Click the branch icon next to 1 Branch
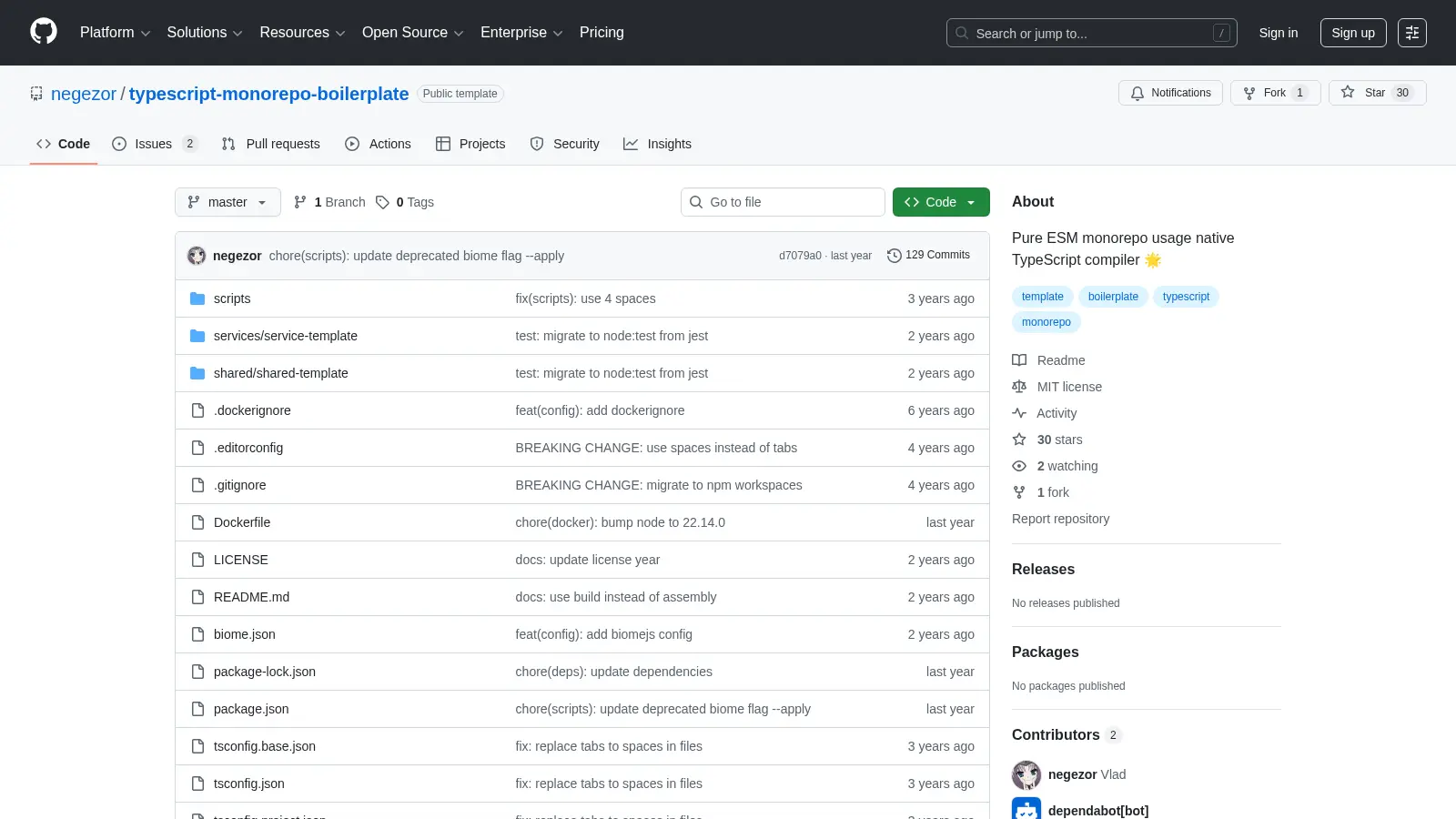Screen dimensions: 1456x819 300,202
